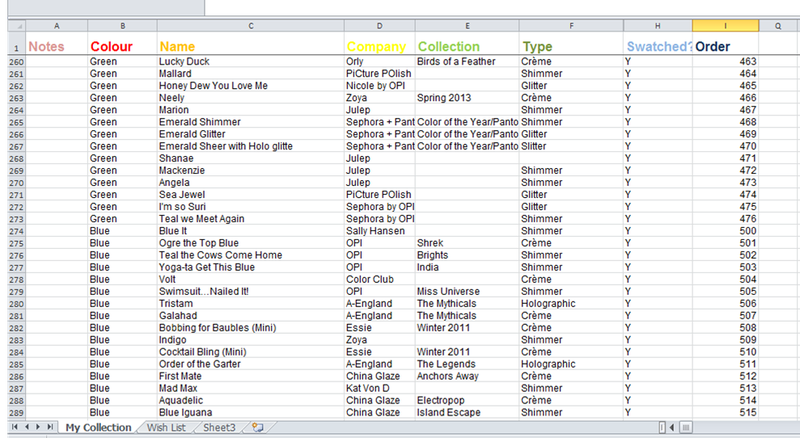Image resolution: width=800 pixels, height=438 pixels.
Task: Switch to Wish List sheet tab
Action: [166, 428]
